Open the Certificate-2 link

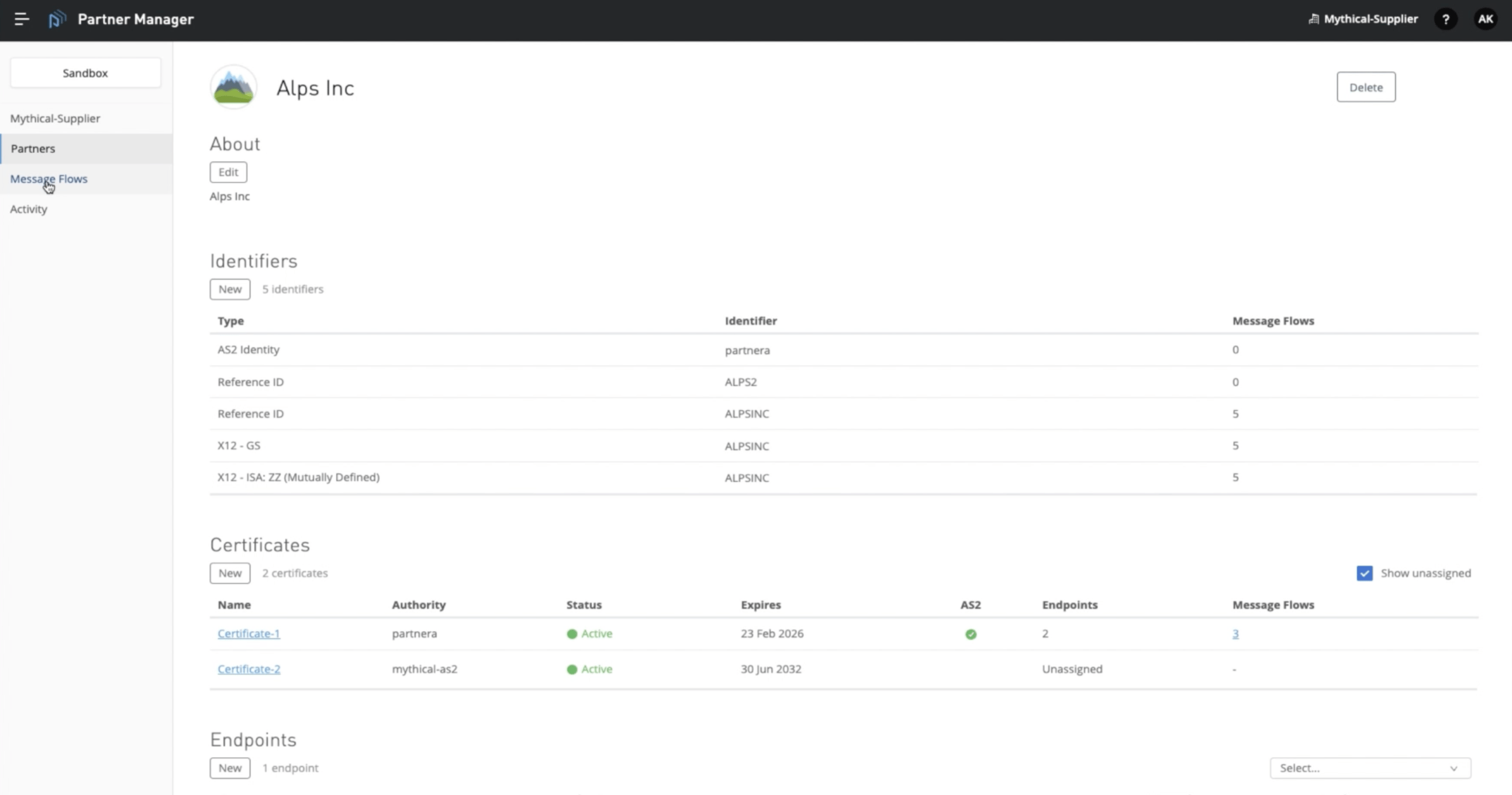tap(249, 670)
